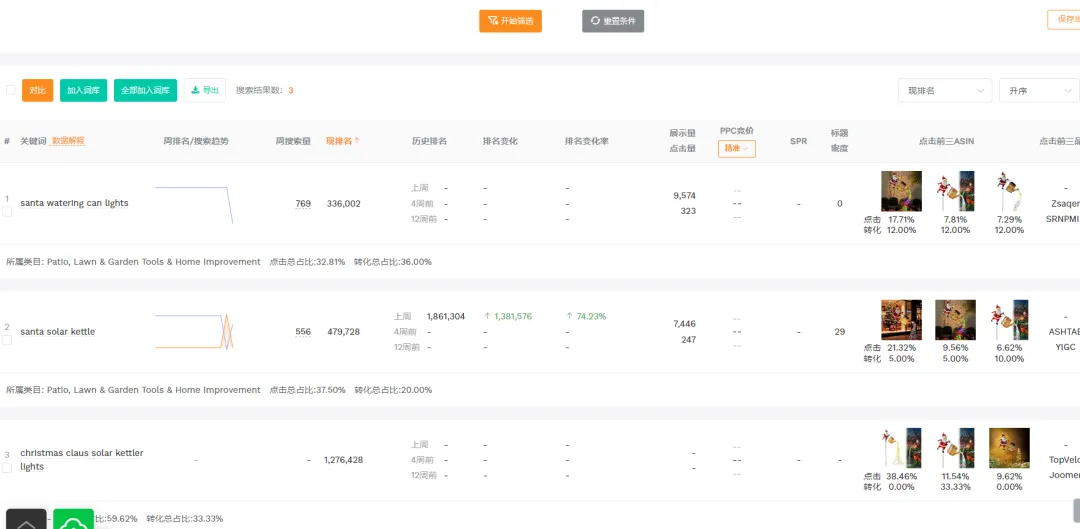This screenshot has height=529, width=1080.
Task: Open the 现排名 sort field dropdown
Action: tap(944, 91)
